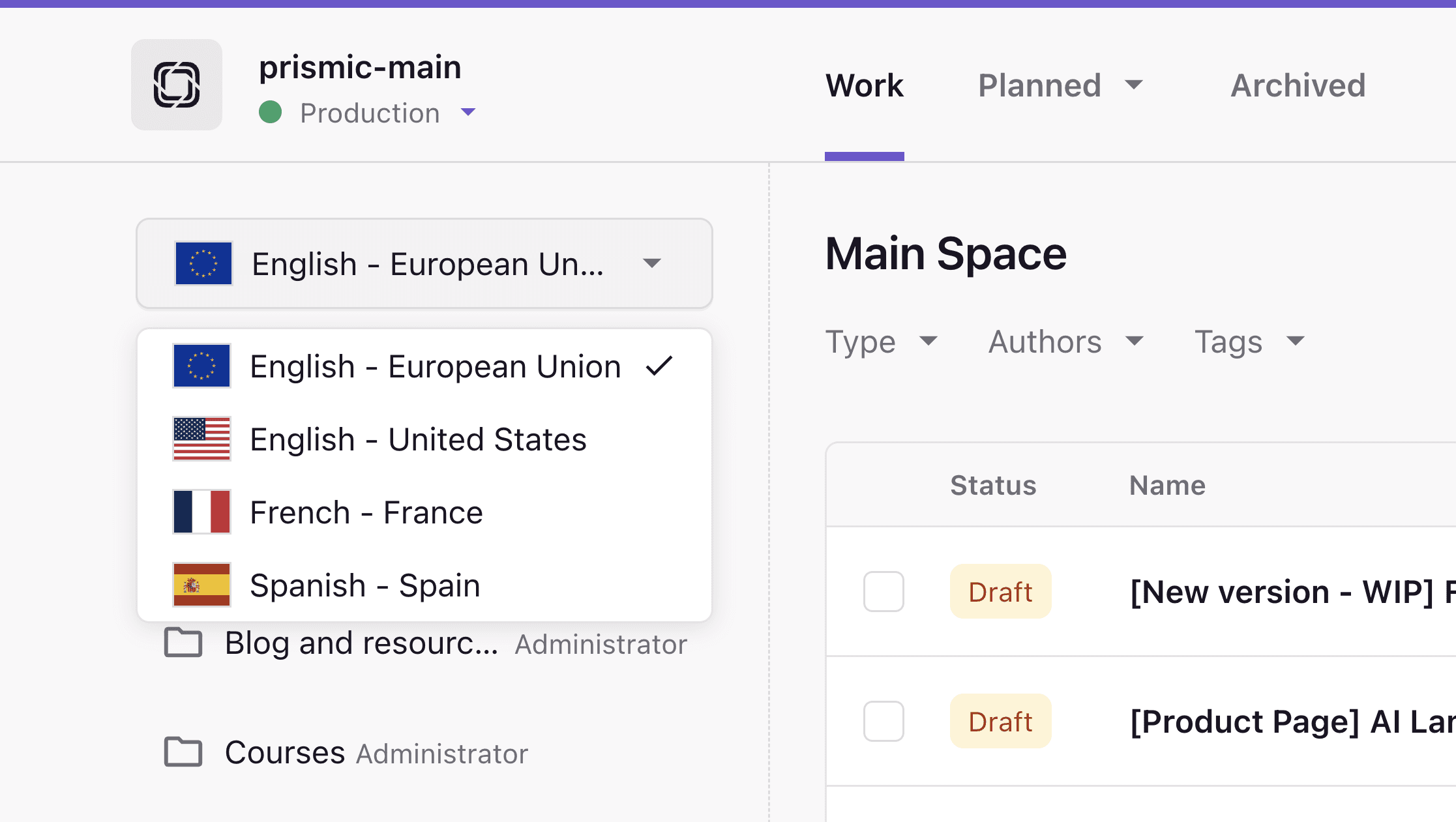Click the prismic-main workspace logo
Image resolution: width=1456 pixels, height=822 pixels.
[x=176, y=85]
